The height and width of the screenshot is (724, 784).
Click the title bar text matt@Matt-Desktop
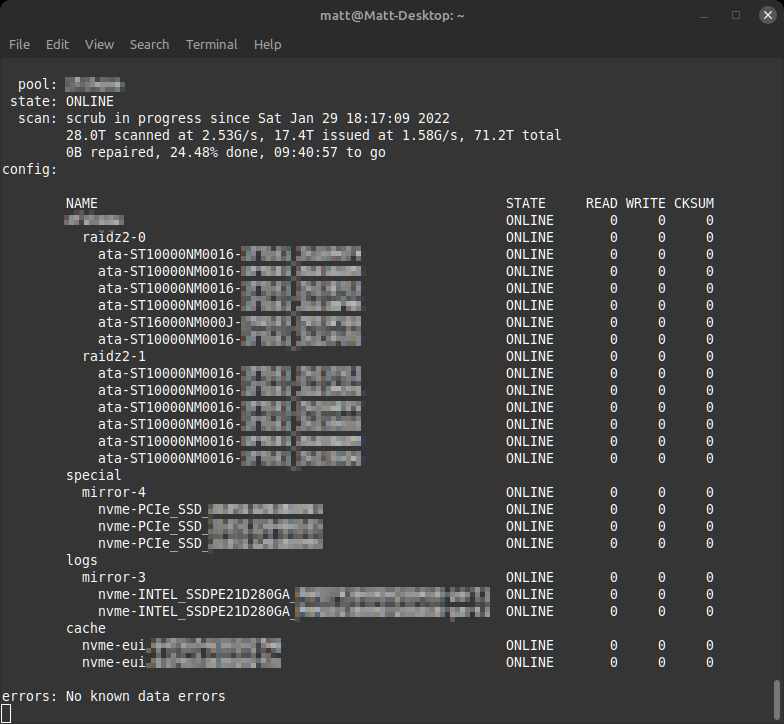[x=392, y=15]
